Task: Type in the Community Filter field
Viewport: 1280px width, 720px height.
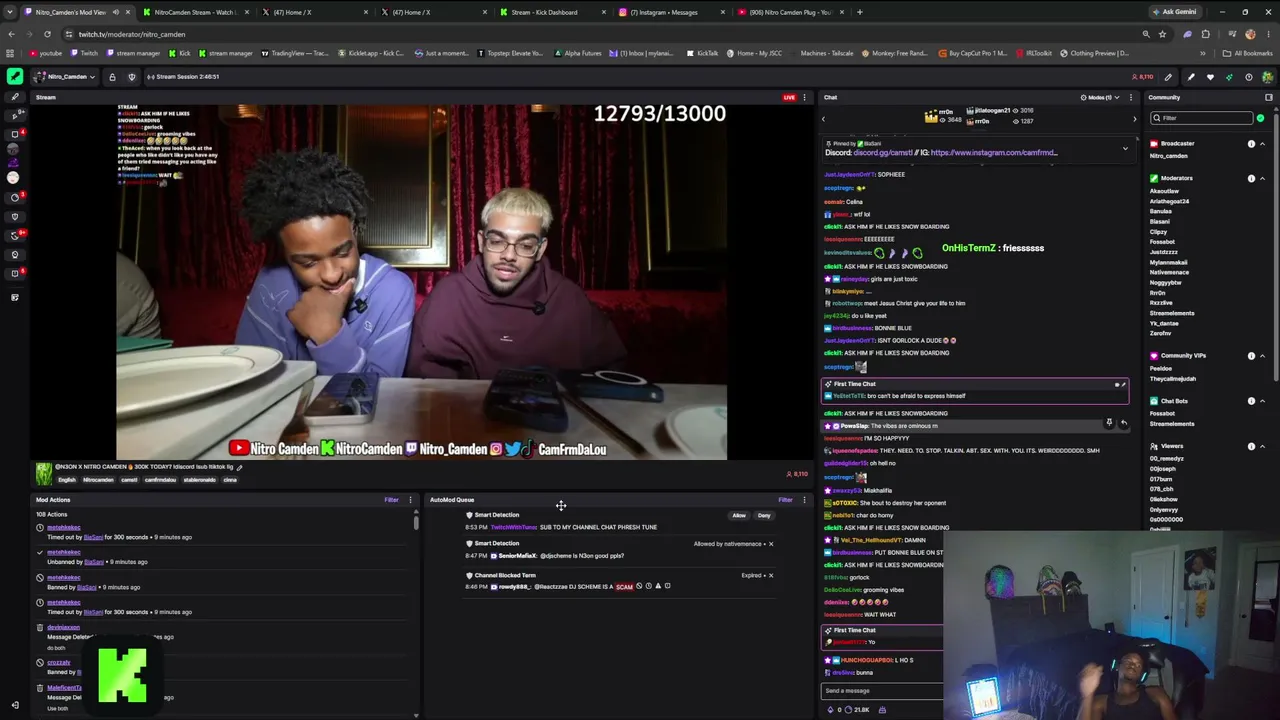Action: [x=1200, y=118]
